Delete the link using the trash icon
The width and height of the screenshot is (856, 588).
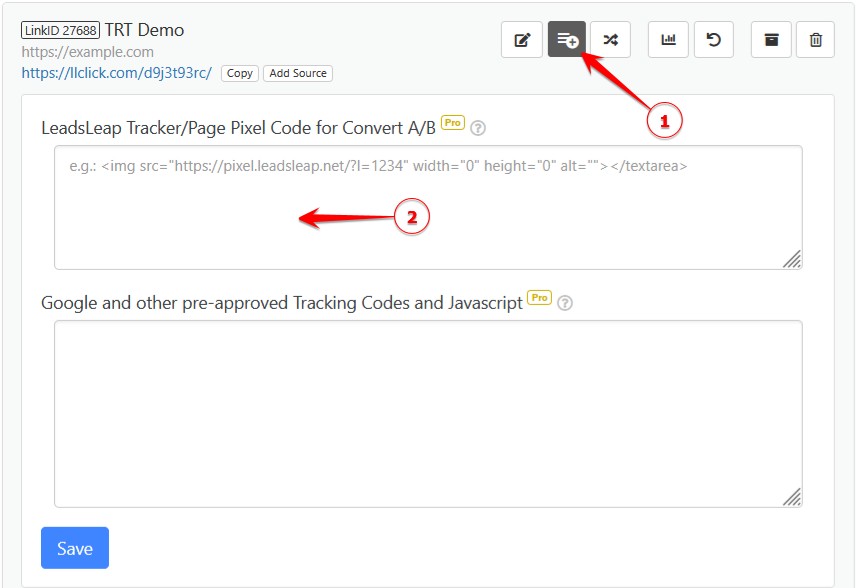[816, 39]
